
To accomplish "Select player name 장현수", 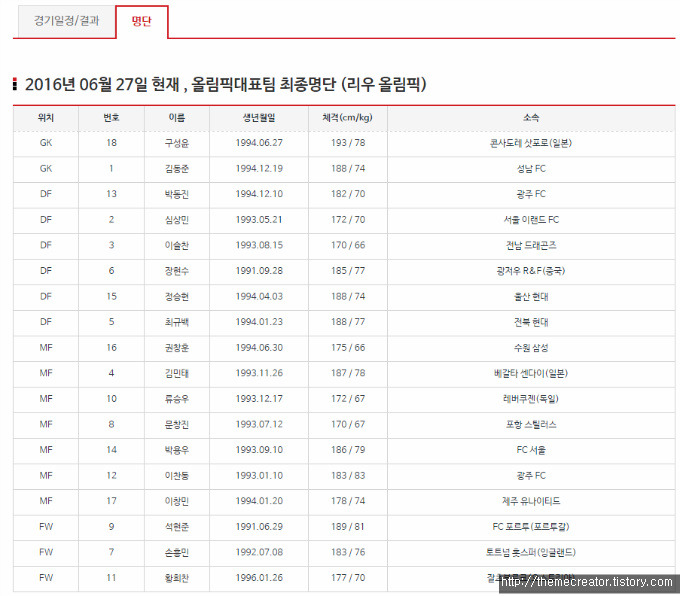I will [177, 271].
